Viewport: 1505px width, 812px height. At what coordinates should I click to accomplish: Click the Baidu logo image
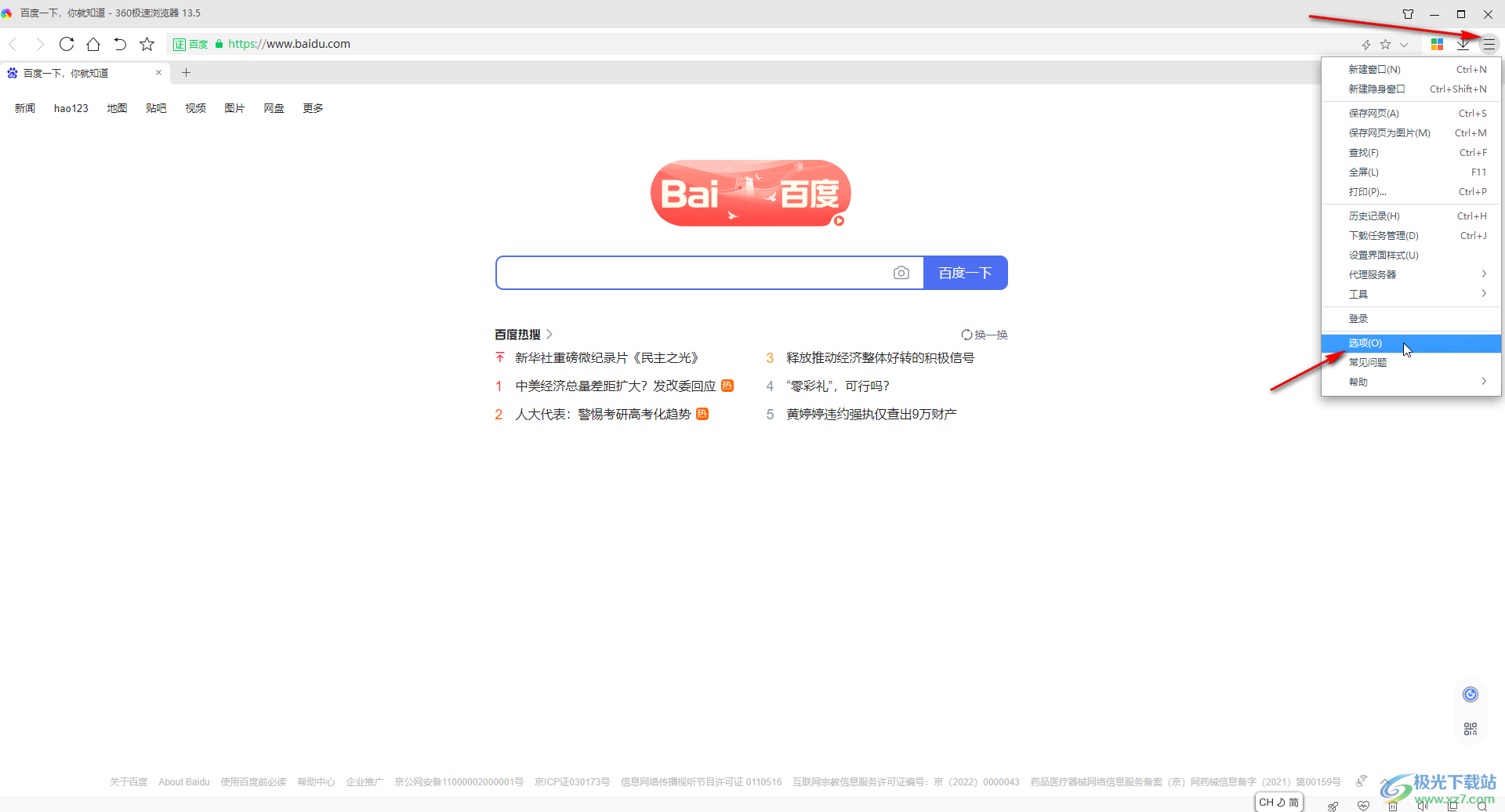pyautogui.click(x=751, y=194)
